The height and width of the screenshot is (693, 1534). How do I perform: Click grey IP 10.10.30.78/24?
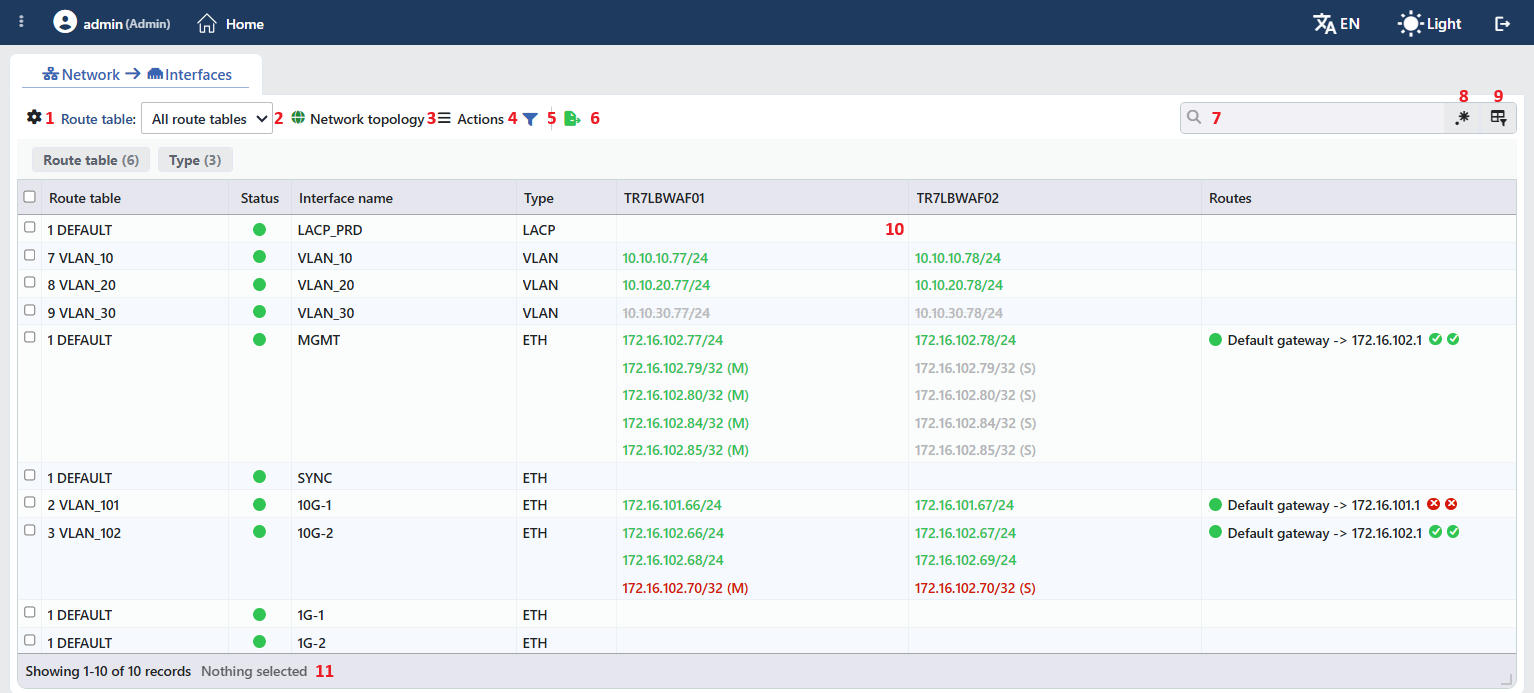pos(959,313)
